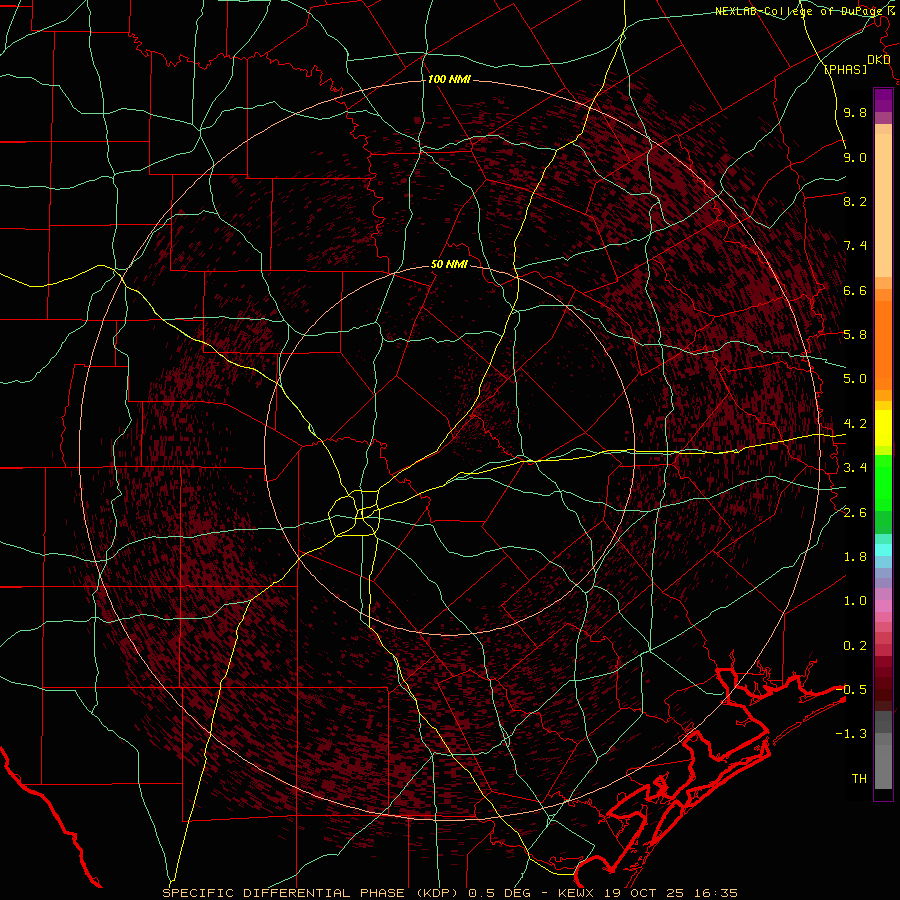Click the 100 NMI range ring label
This screenshot has height=900, width=900.
[x=449, y=79]
